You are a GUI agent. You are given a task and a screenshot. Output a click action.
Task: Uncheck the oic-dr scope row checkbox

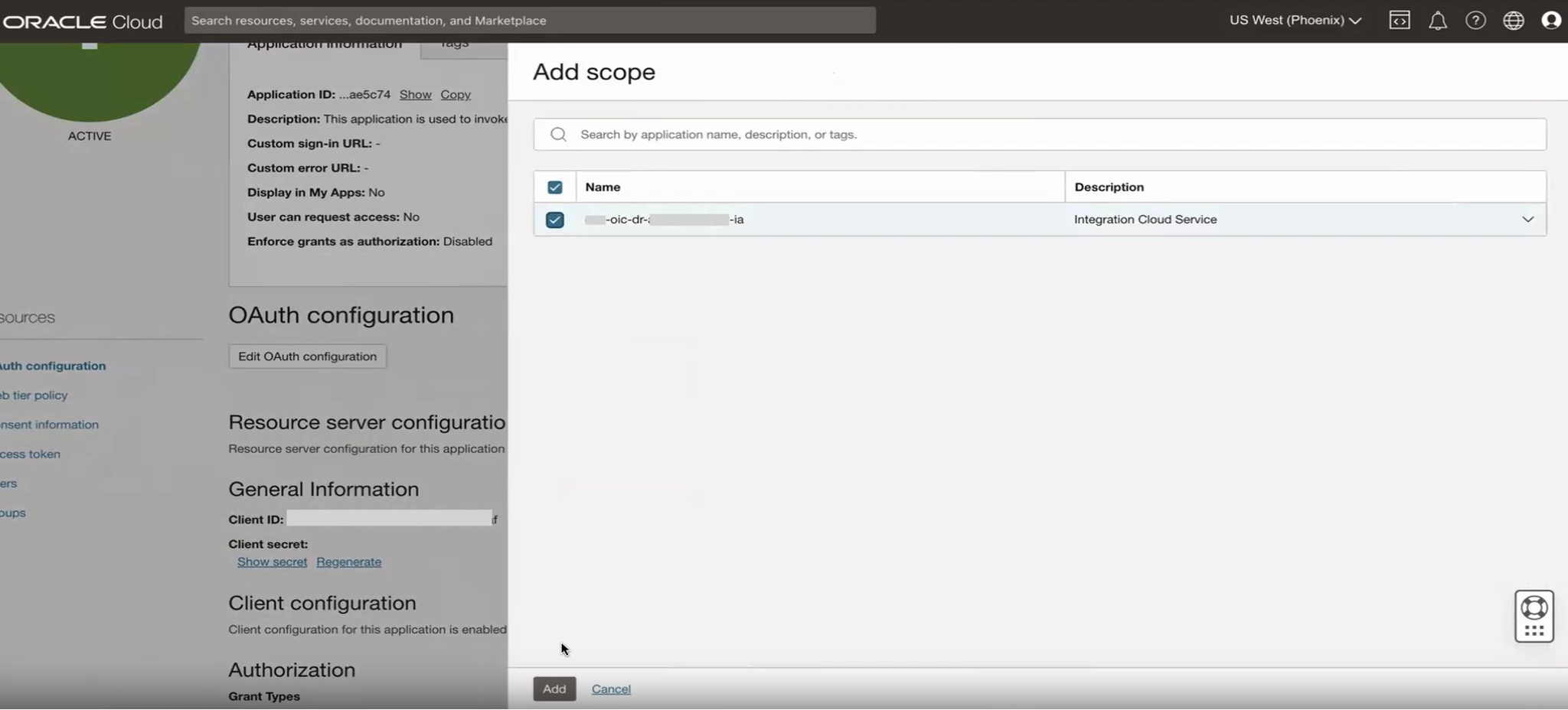click(x=554, y=220)
